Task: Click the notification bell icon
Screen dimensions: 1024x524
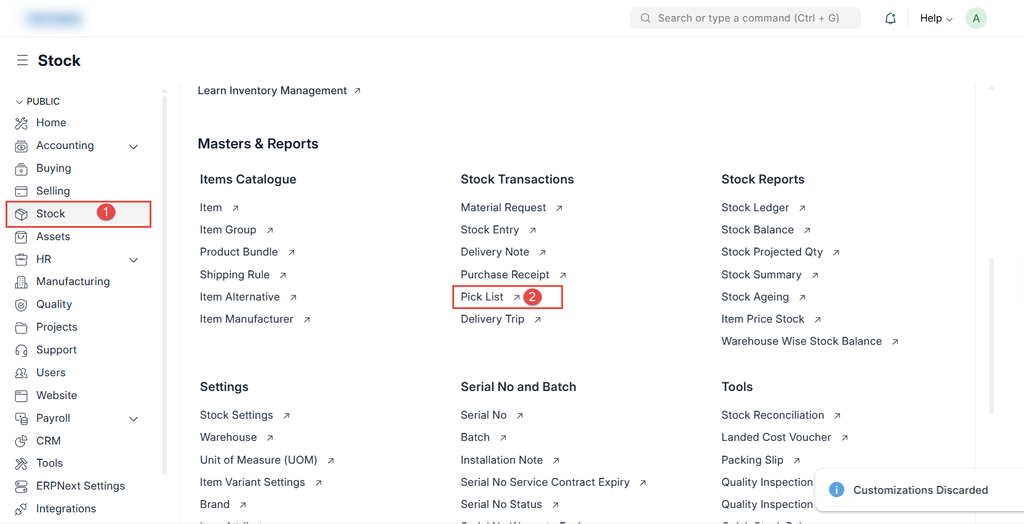Action: pos(890,18)
